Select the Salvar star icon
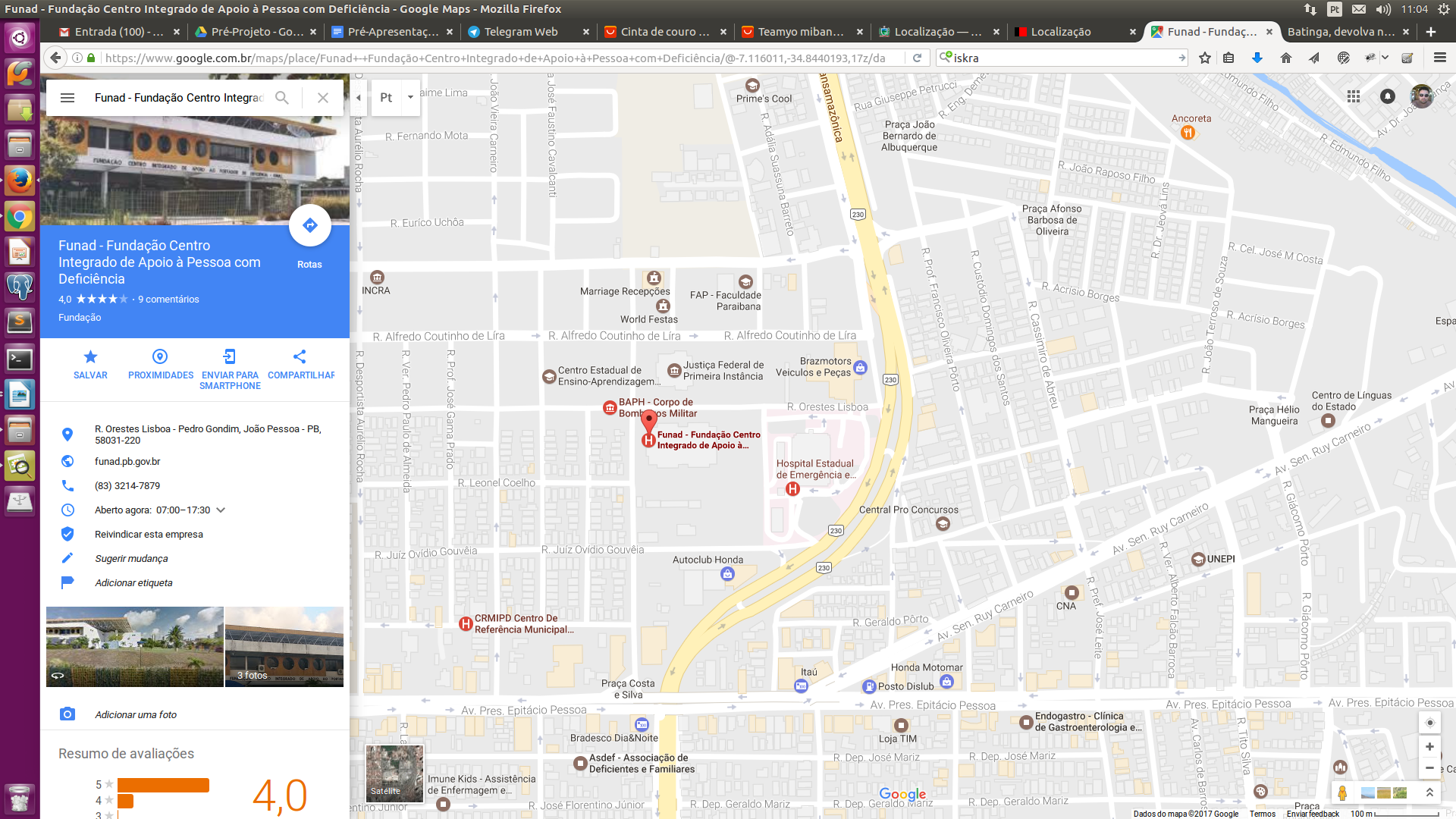 [90, 356]
